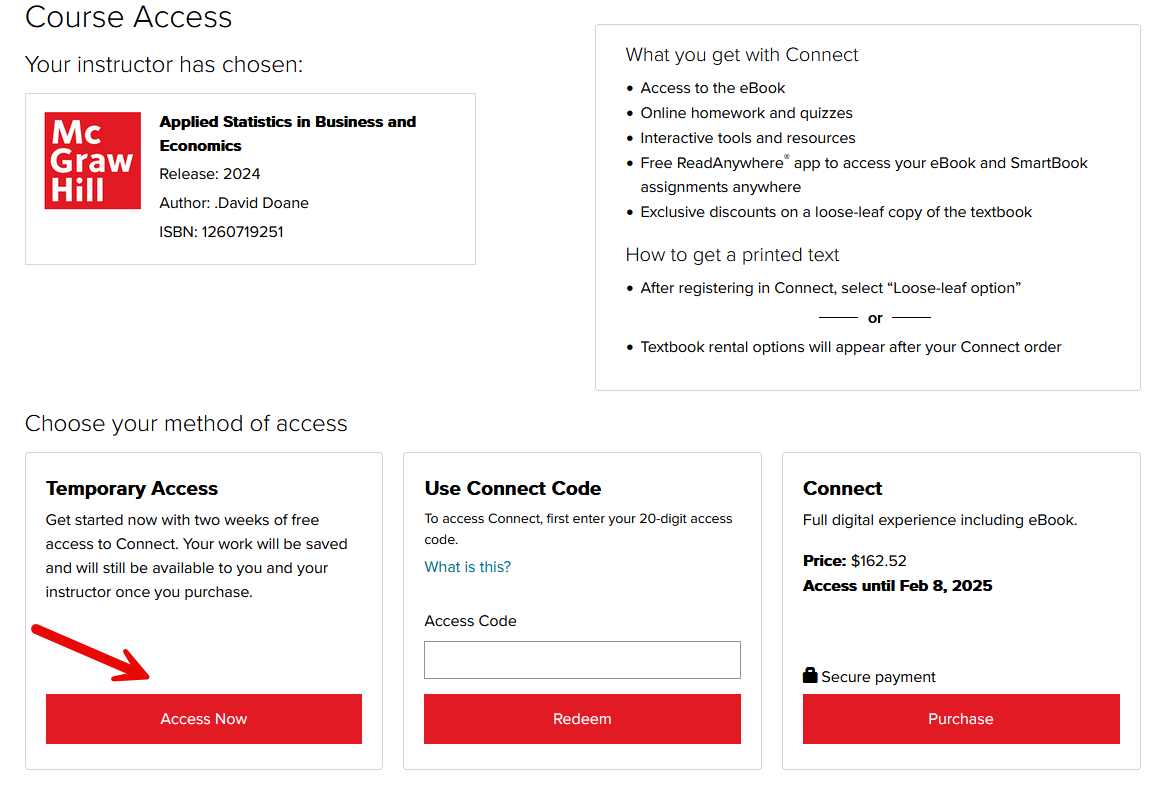Click the Secure payment lock icon
The height and width of the screenshot is (786, 1156).
810,676
